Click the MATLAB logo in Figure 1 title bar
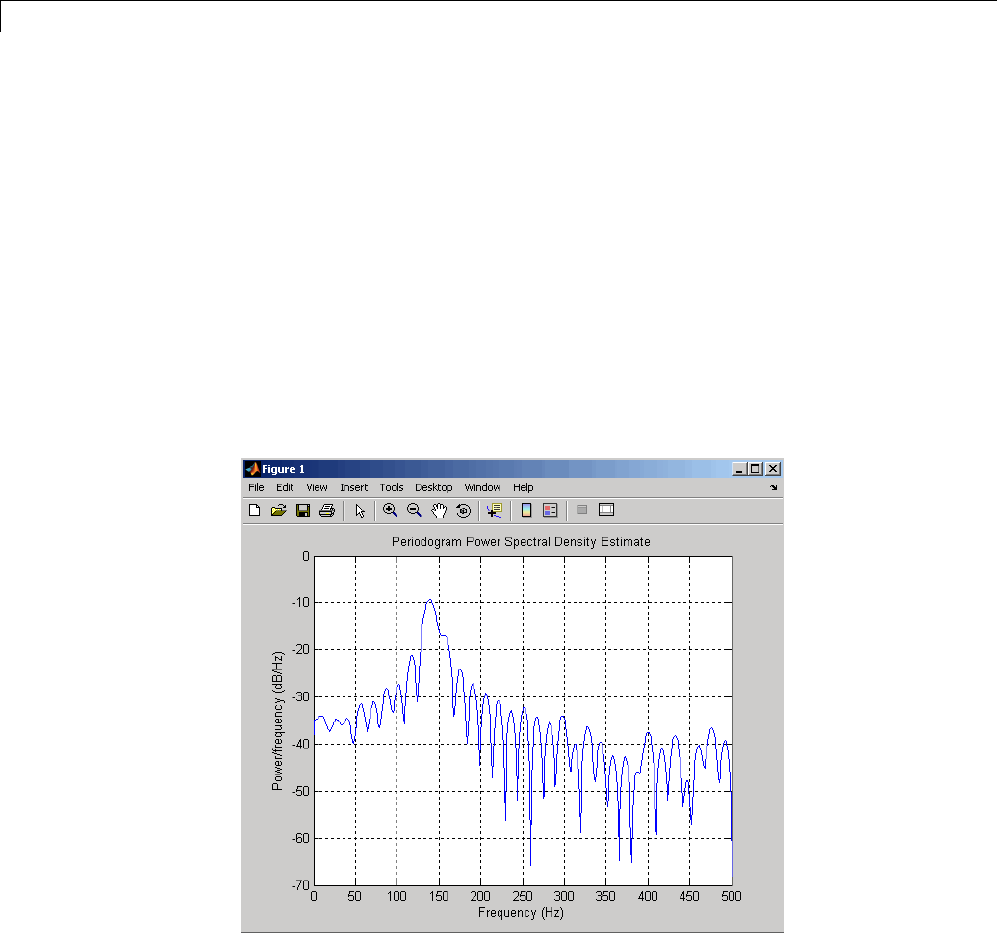 coord(252,469)
